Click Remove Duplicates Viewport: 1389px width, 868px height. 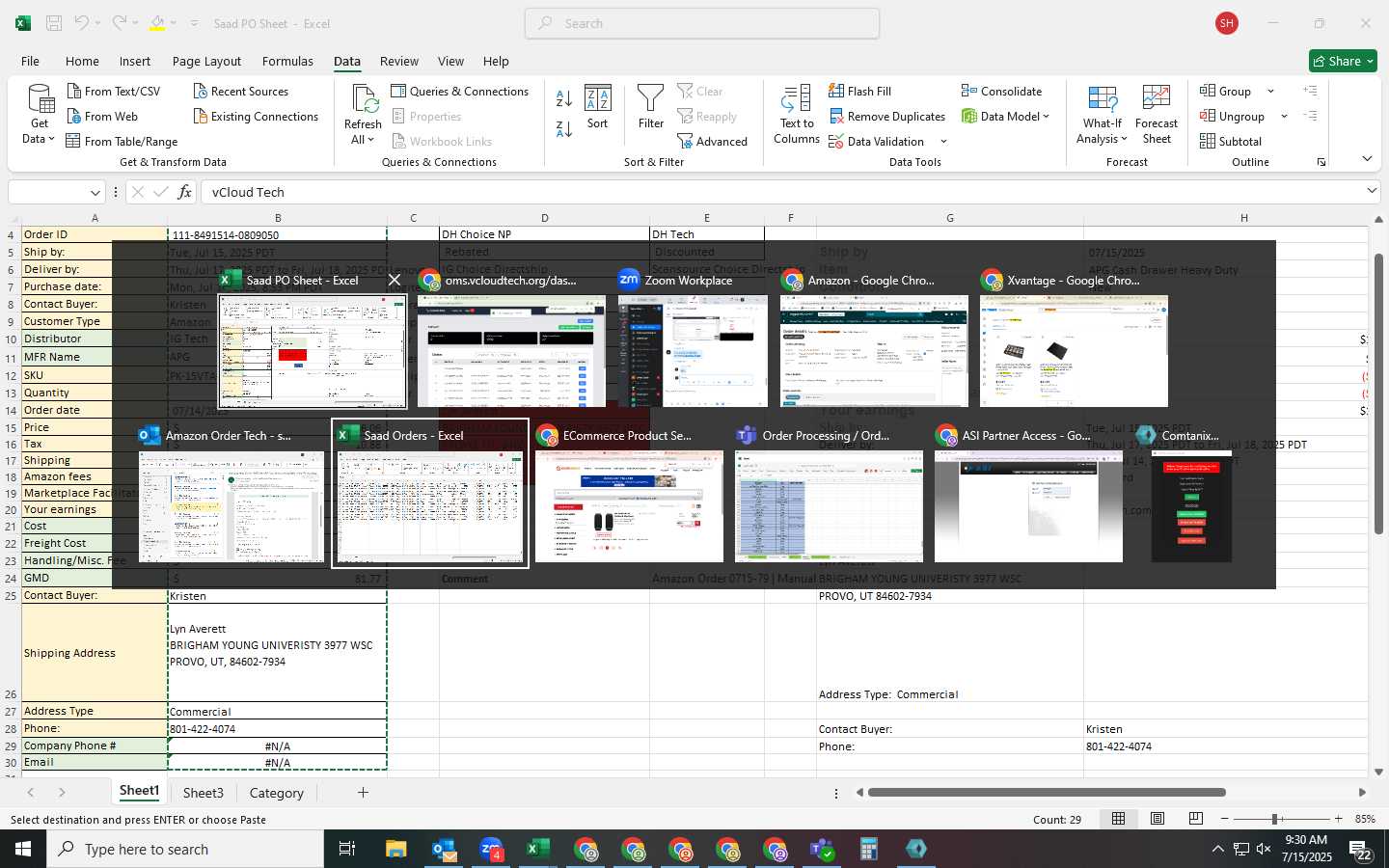click(886, 117)
